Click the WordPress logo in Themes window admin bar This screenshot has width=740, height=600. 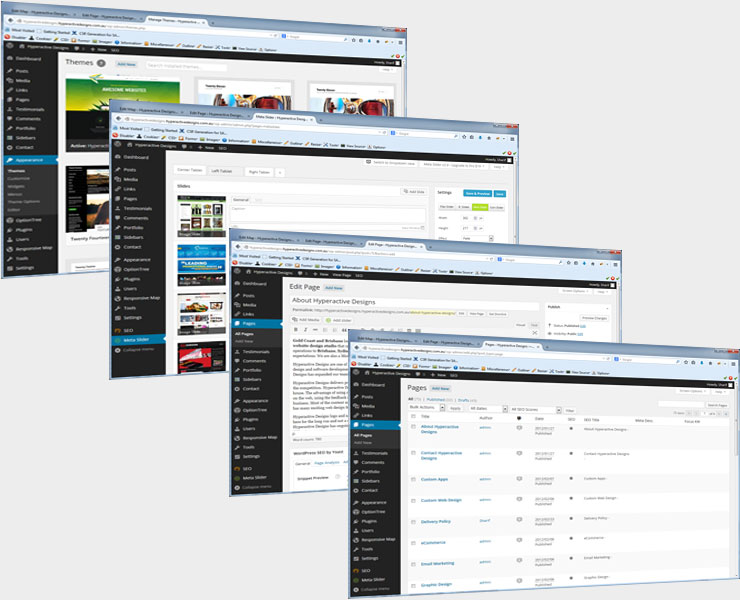tap(10, 46)
